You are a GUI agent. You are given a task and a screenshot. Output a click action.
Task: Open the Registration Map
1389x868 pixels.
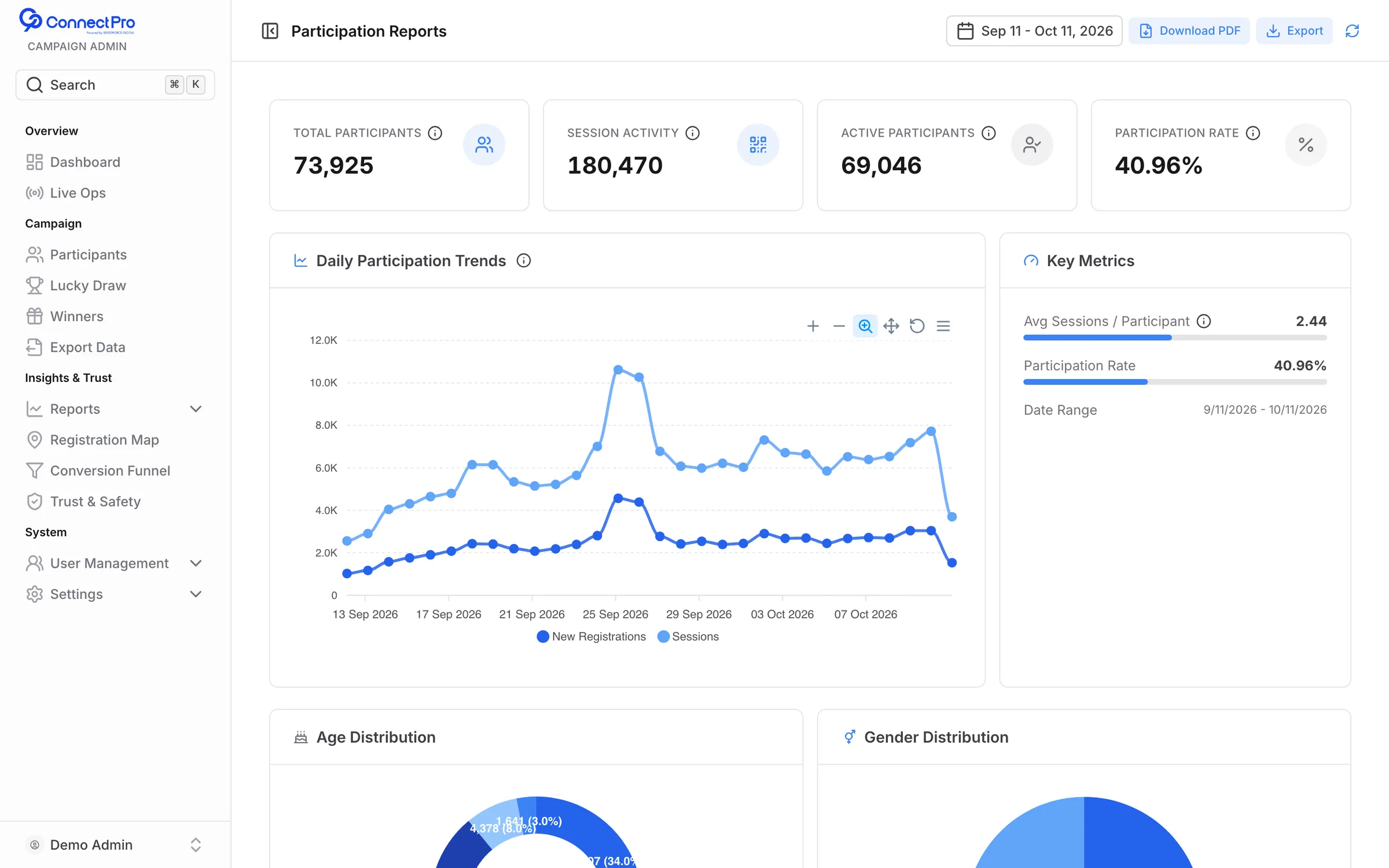pyautogui.click(x=115, y=440)
